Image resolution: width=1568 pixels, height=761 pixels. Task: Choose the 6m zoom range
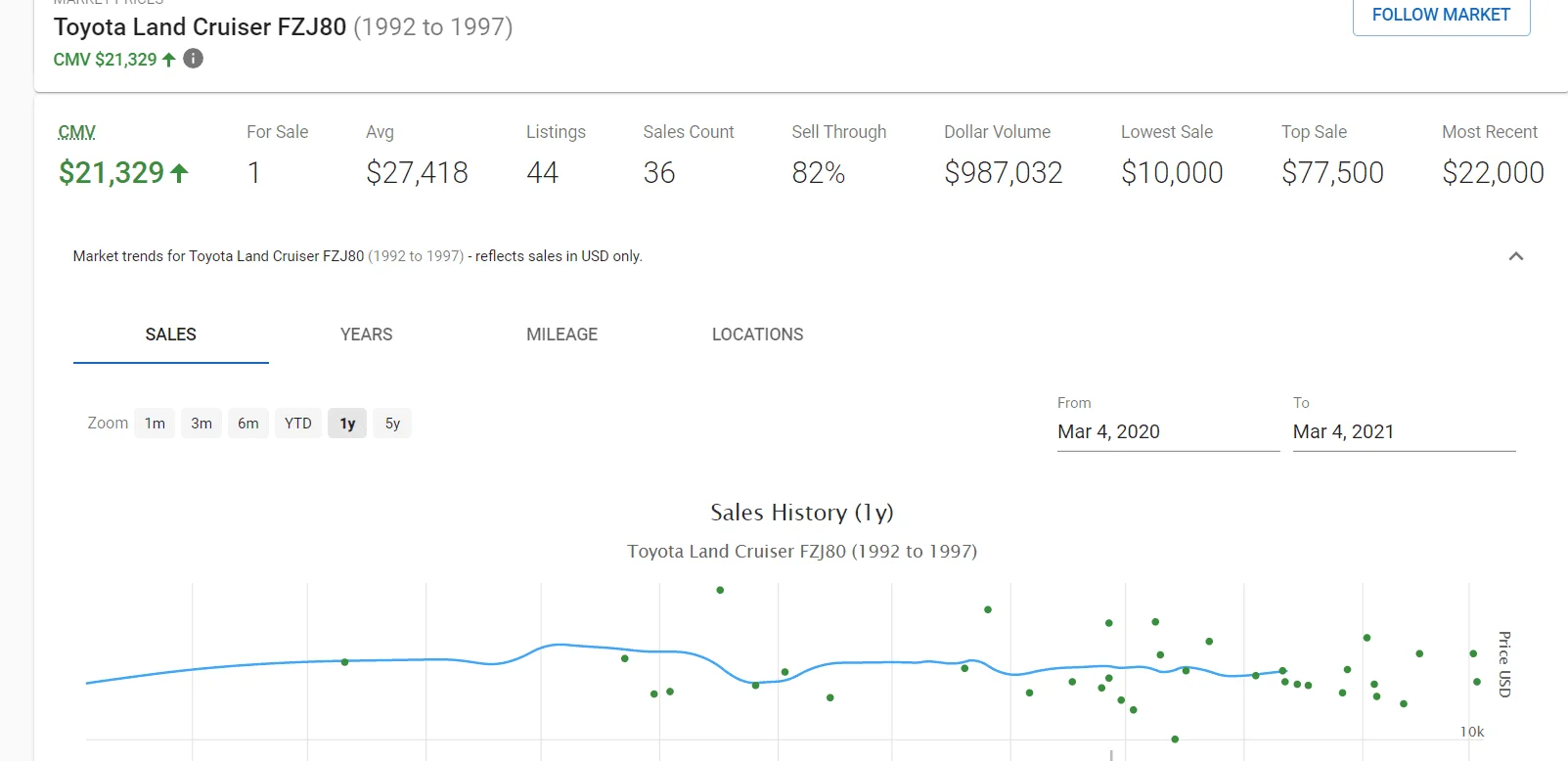point(248,424)
